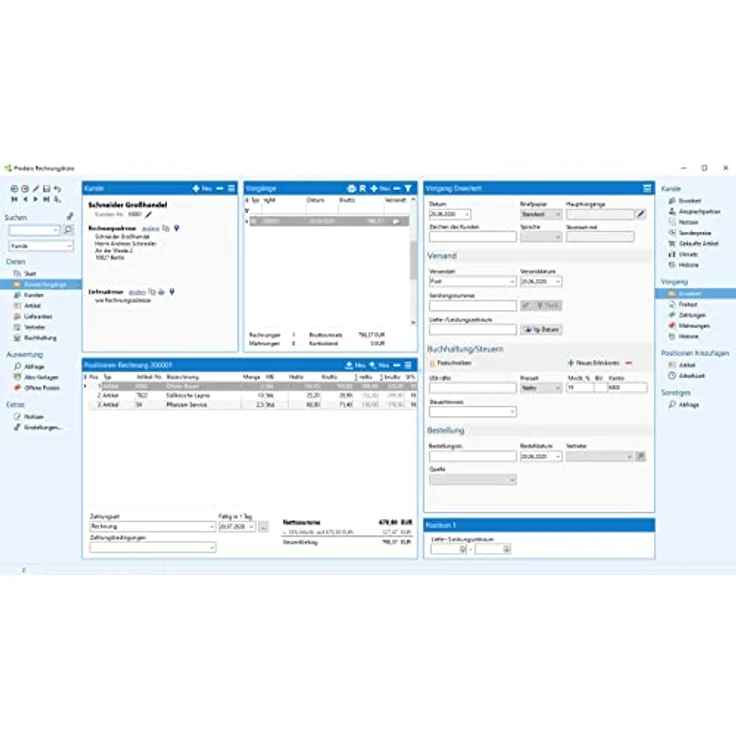Click ändern link beside Rechnungsadresse

pyautogui.click(x=151, y=229)
